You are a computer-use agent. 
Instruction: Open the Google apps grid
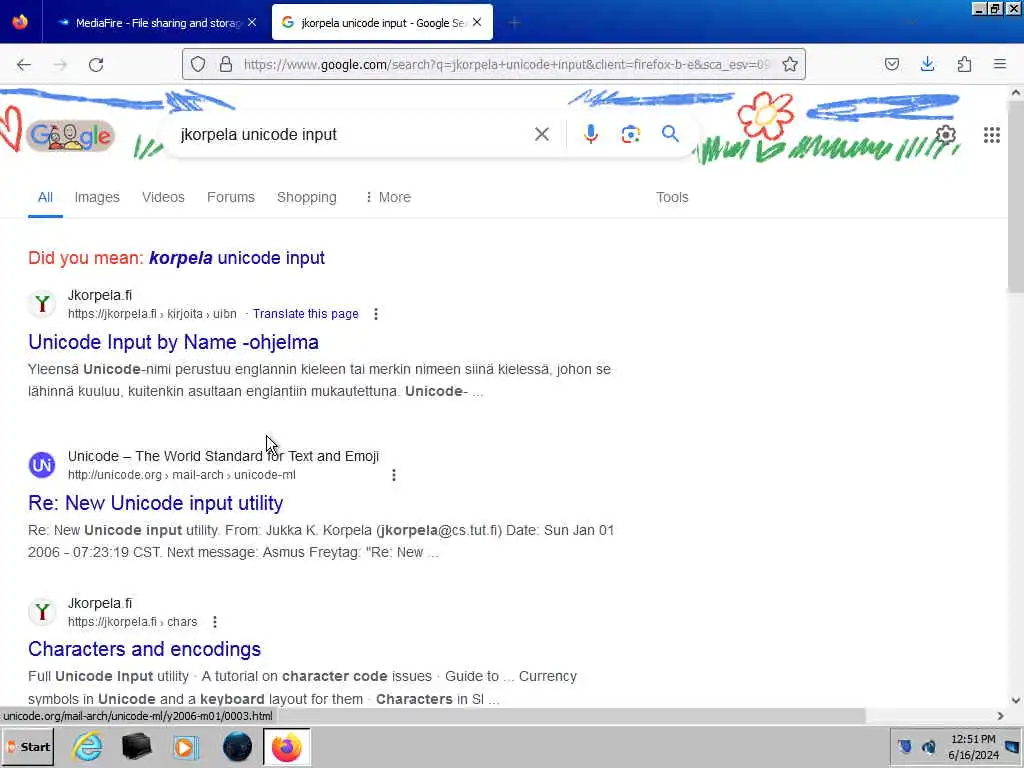click(x=991, y=135)
